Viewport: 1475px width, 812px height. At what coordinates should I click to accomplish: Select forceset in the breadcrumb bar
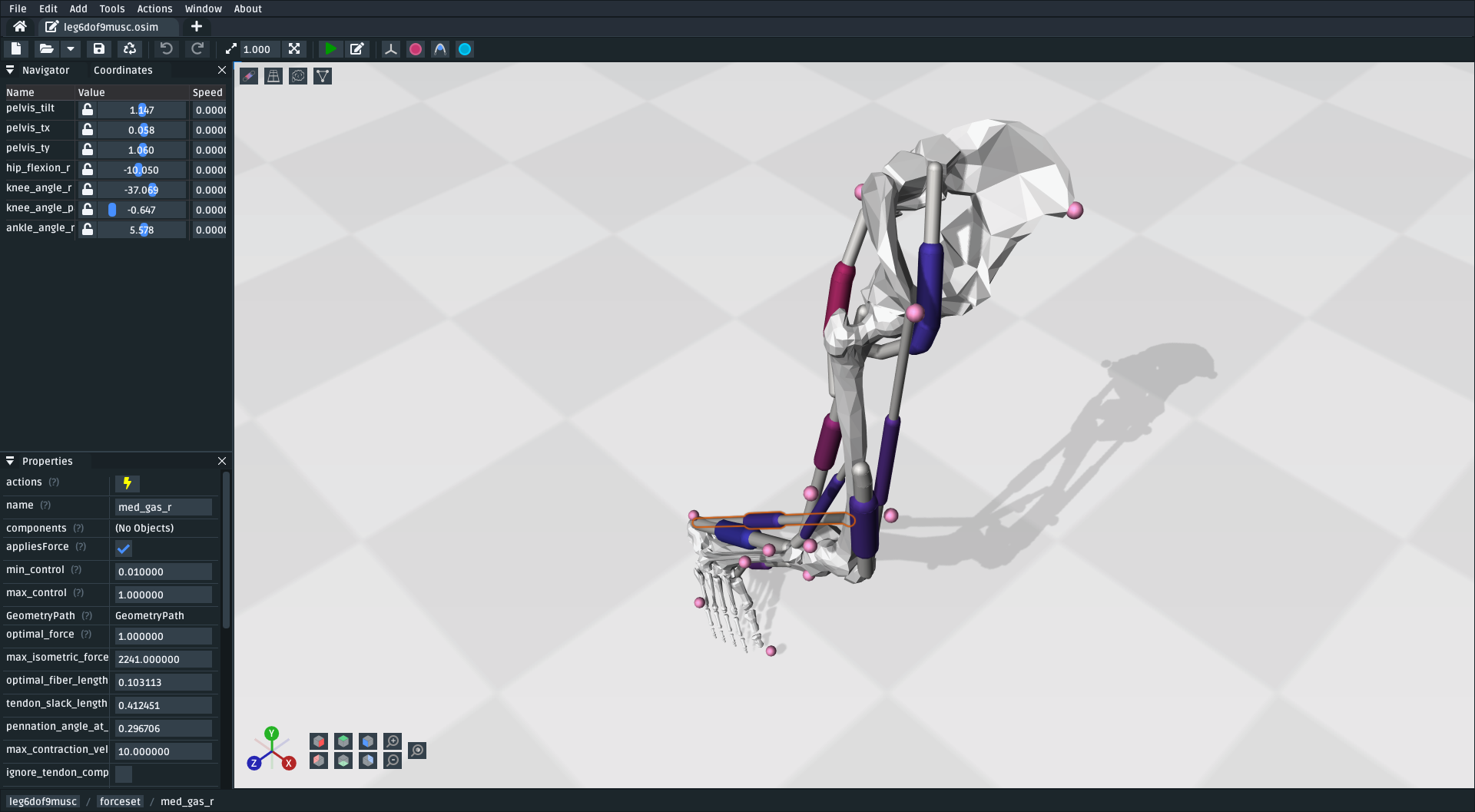click(120, 801)
